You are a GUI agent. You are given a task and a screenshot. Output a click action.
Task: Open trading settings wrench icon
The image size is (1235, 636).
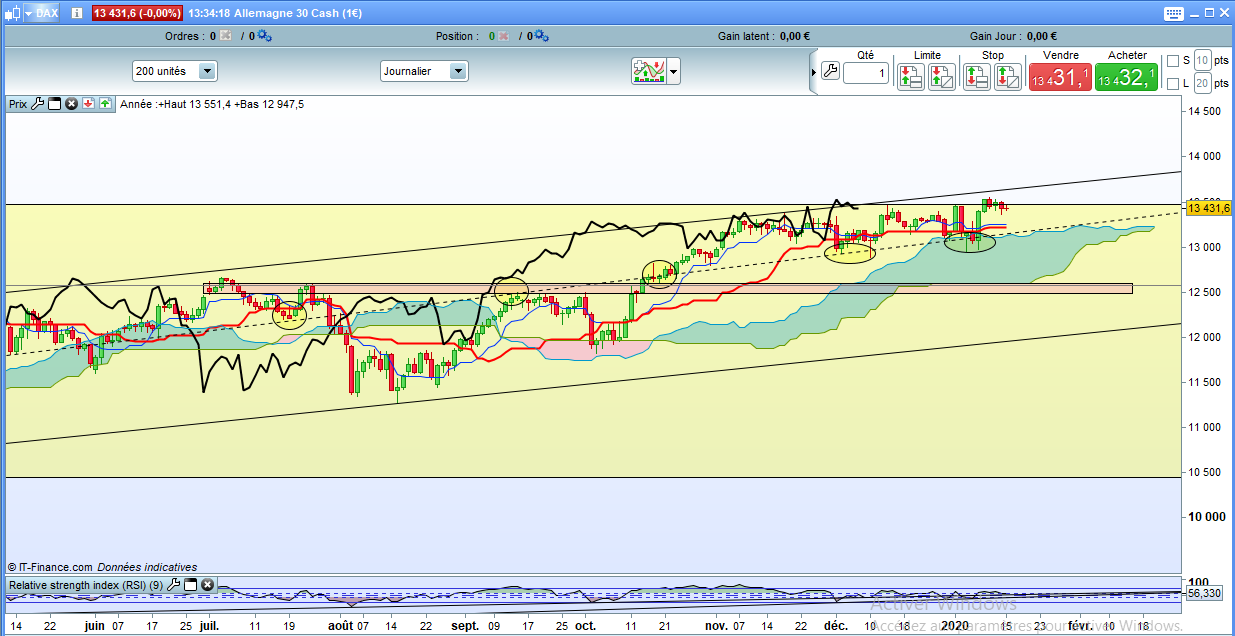(x=830, y=71)
